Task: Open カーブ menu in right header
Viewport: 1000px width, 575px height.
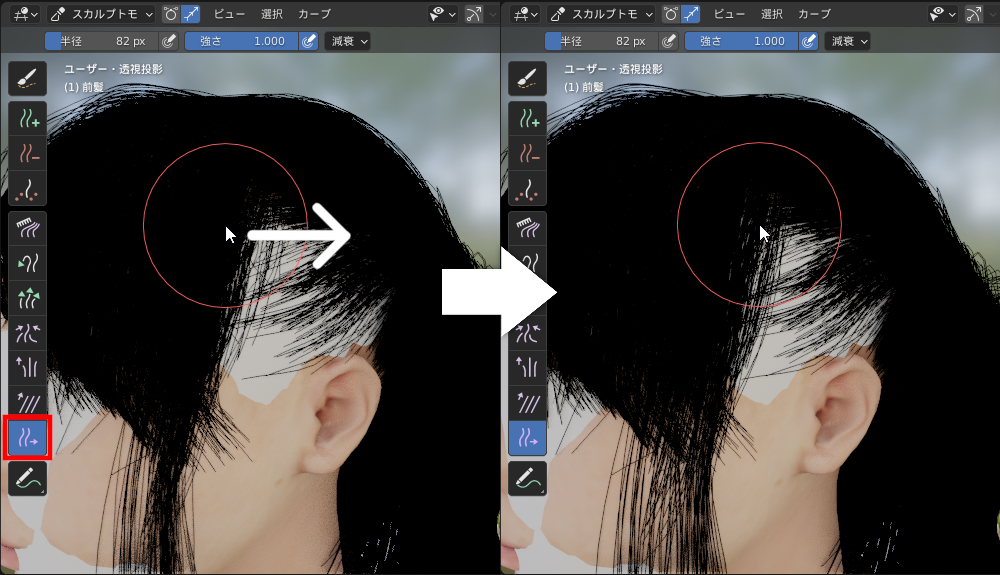Action: [x=814, y=14]
